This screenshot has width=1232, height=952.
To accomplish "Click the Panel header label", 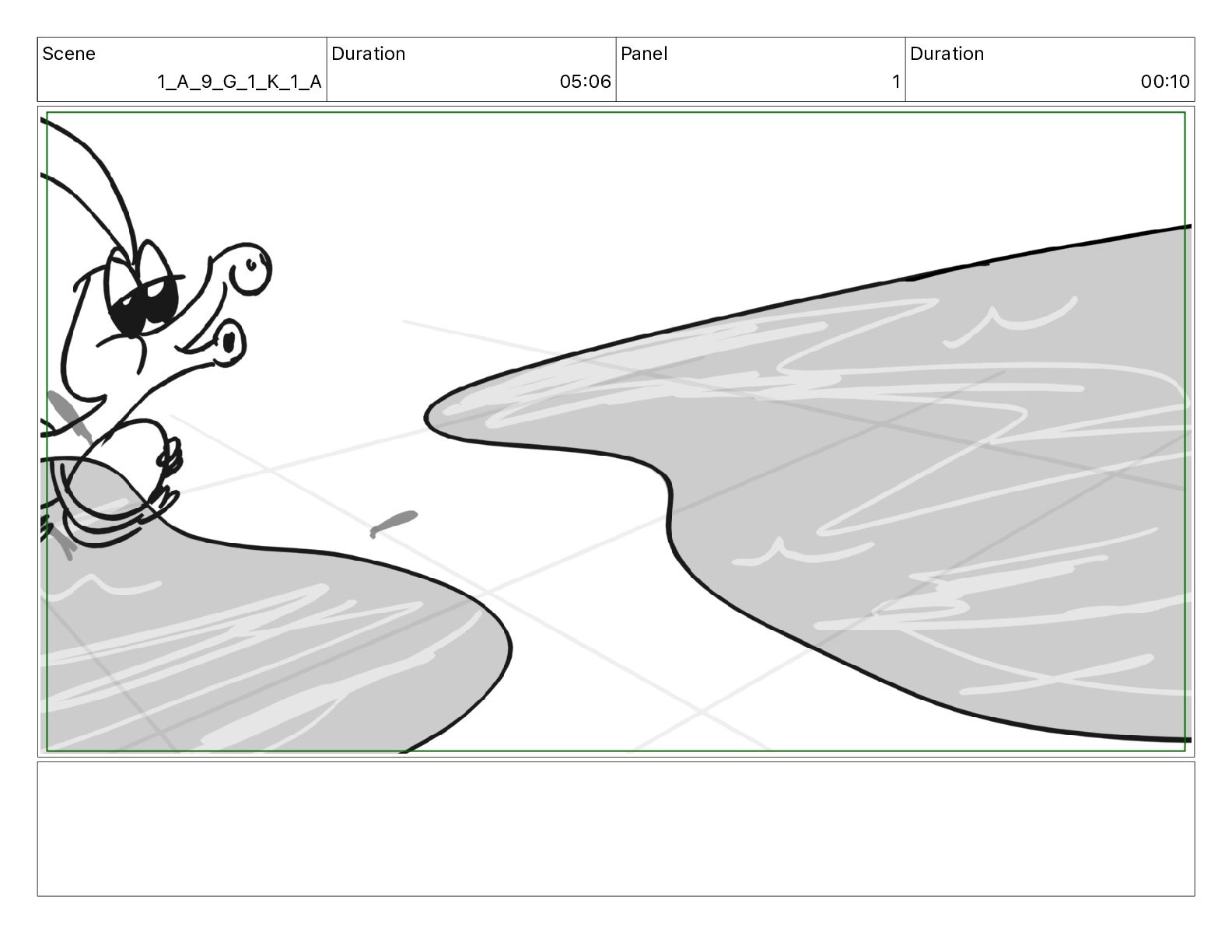I will pos(644,54).
